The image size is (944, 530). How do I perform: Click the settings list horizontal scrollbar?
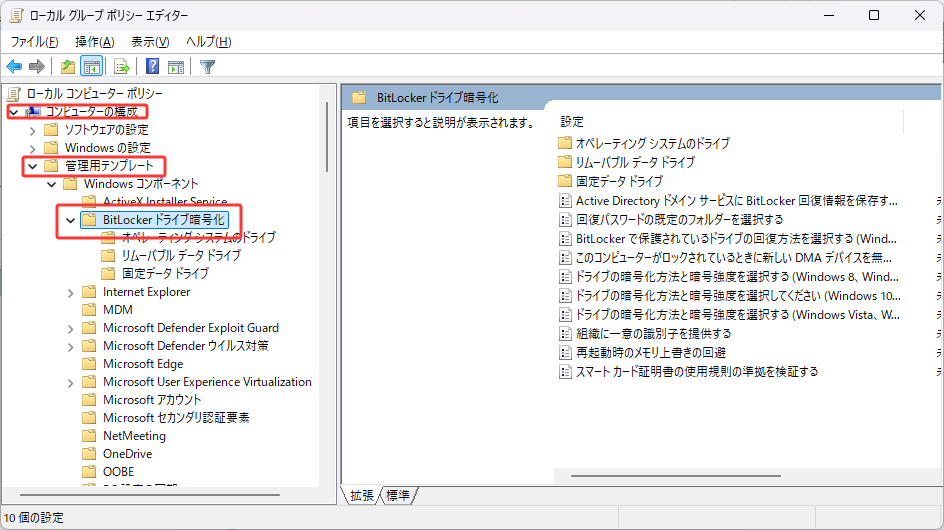[x=675, y=476]
